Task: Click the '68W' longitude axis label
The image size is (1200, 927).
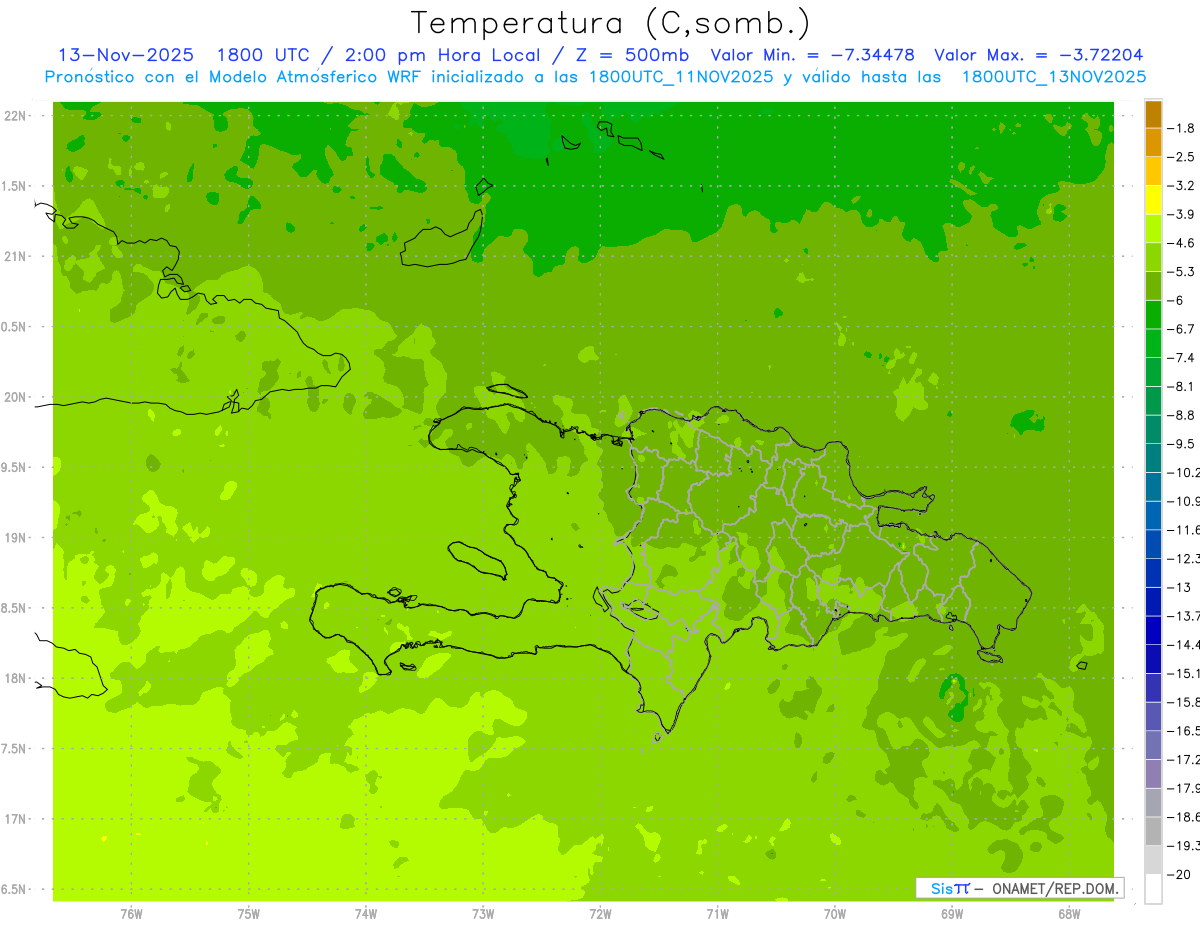Action: (x=1069, y=914)
